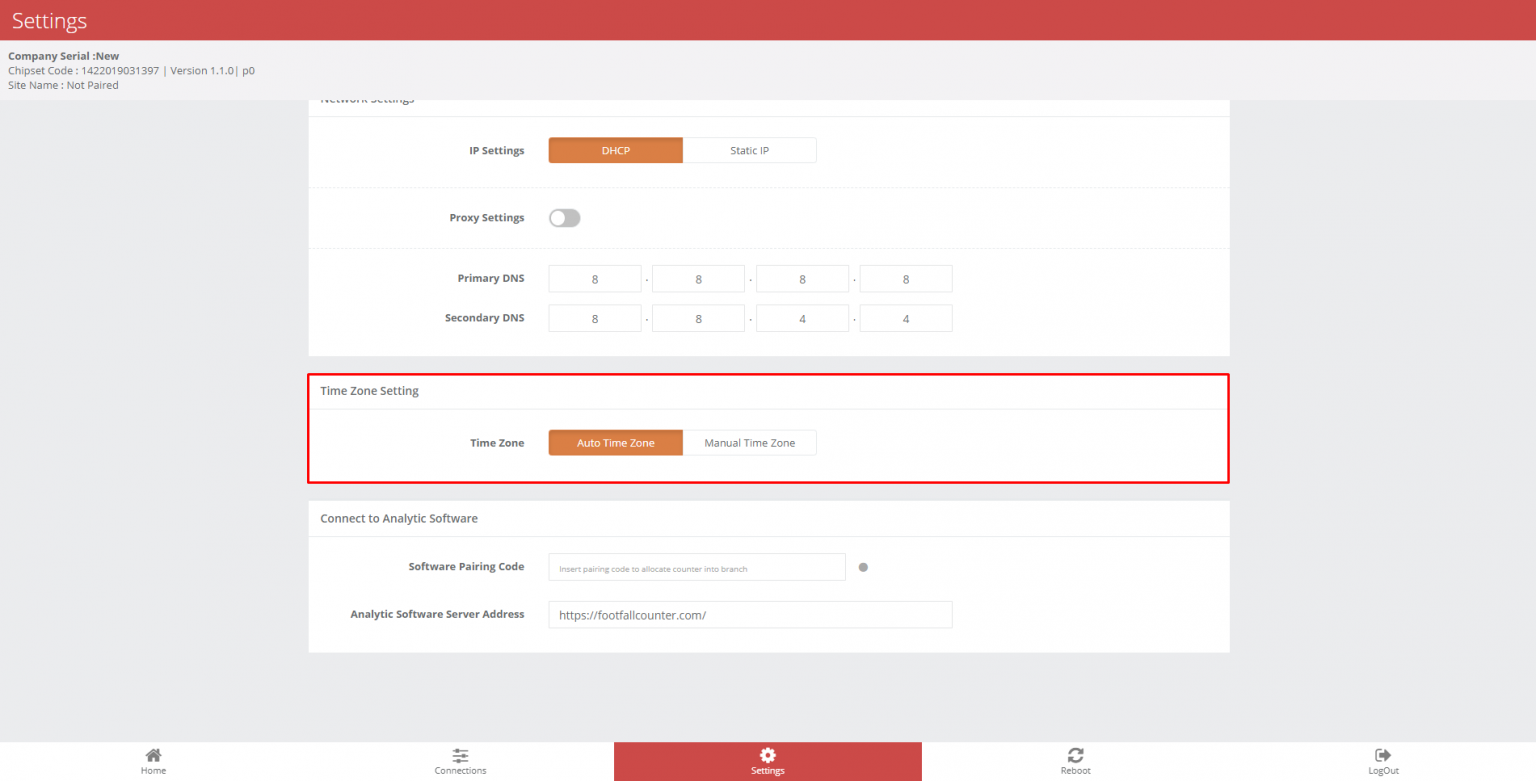
Task: Click second octet of Primary DNS
Action: coord(698,279)
